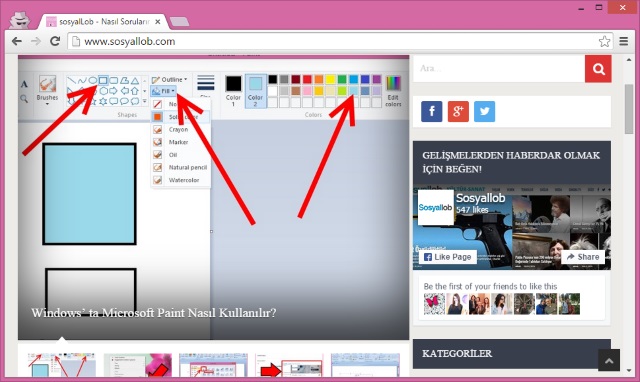The width and height of the screenshot is (640, 382).
Task: Click the scrollbar up arrow
Action: 629,60
